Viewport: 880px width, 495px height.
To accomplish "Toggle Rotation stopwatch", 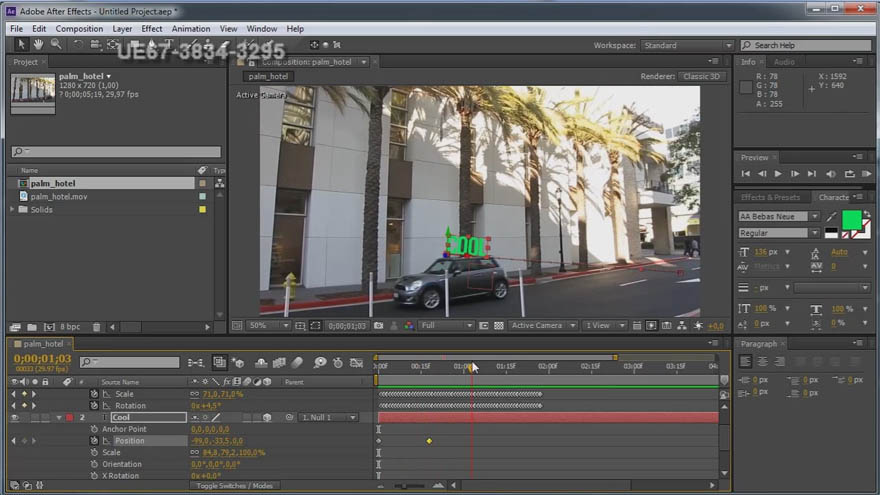I will (94, 405).
